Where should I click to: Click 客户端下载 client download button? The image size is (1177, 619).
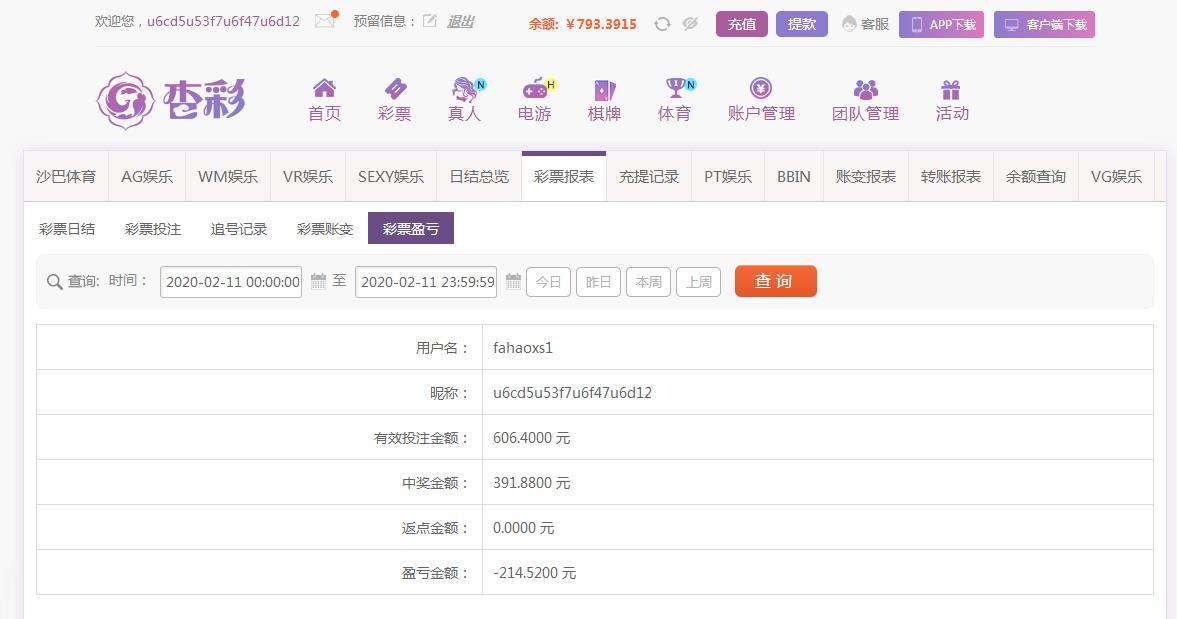(1044, 25)
